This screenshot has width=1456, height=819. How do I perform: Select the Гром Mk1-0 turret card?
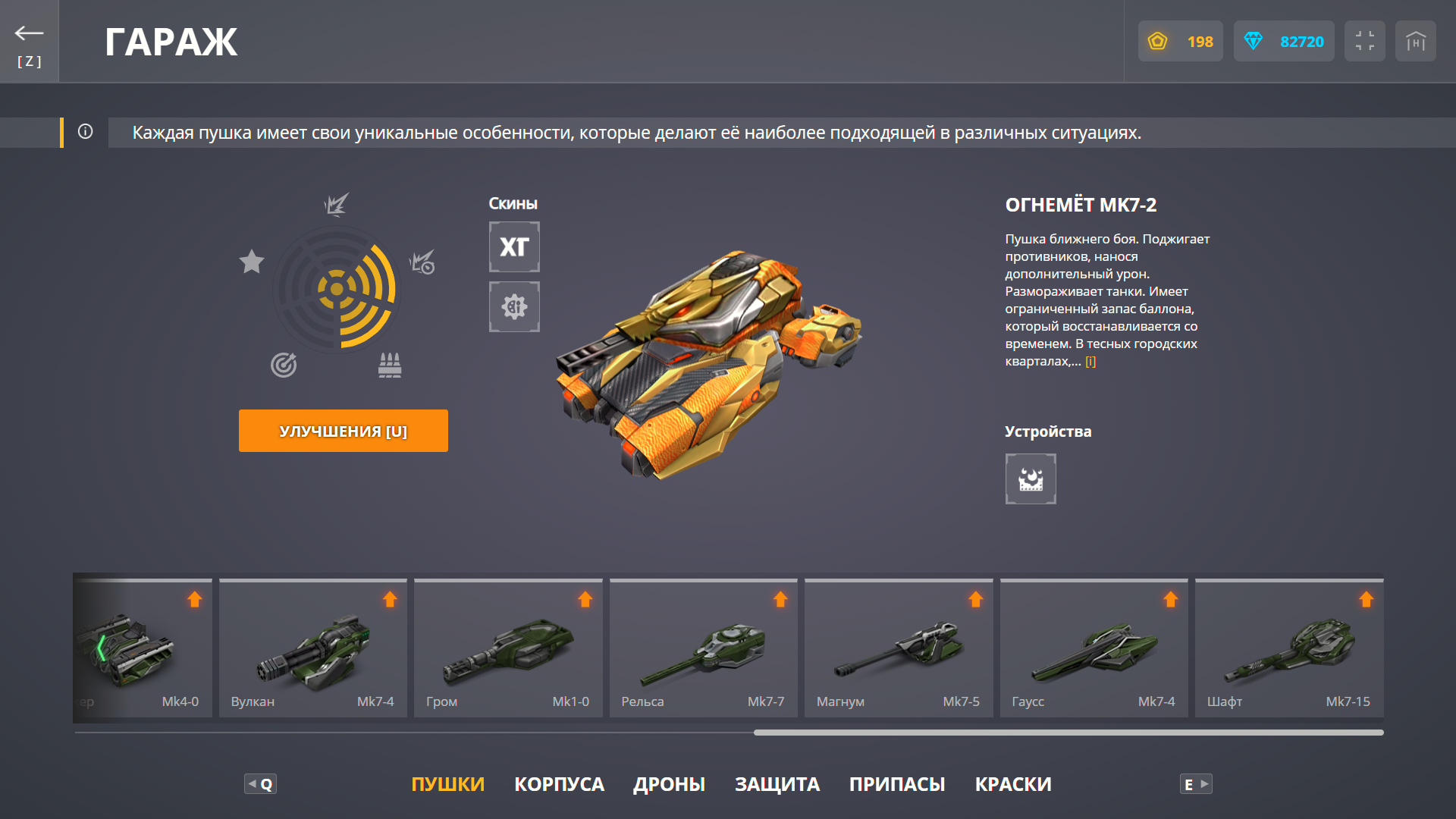508,648
